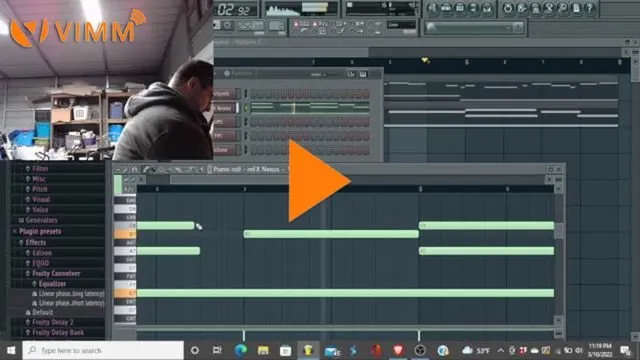
Task: Open the graph editor icon in channel rack header
Action: coord(351,74)
